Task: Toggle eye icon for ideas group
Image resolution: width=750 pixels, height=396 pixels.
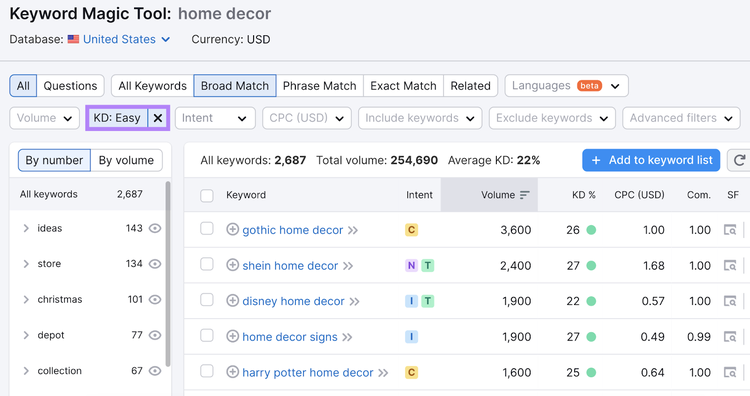Action: click(154, 228)
